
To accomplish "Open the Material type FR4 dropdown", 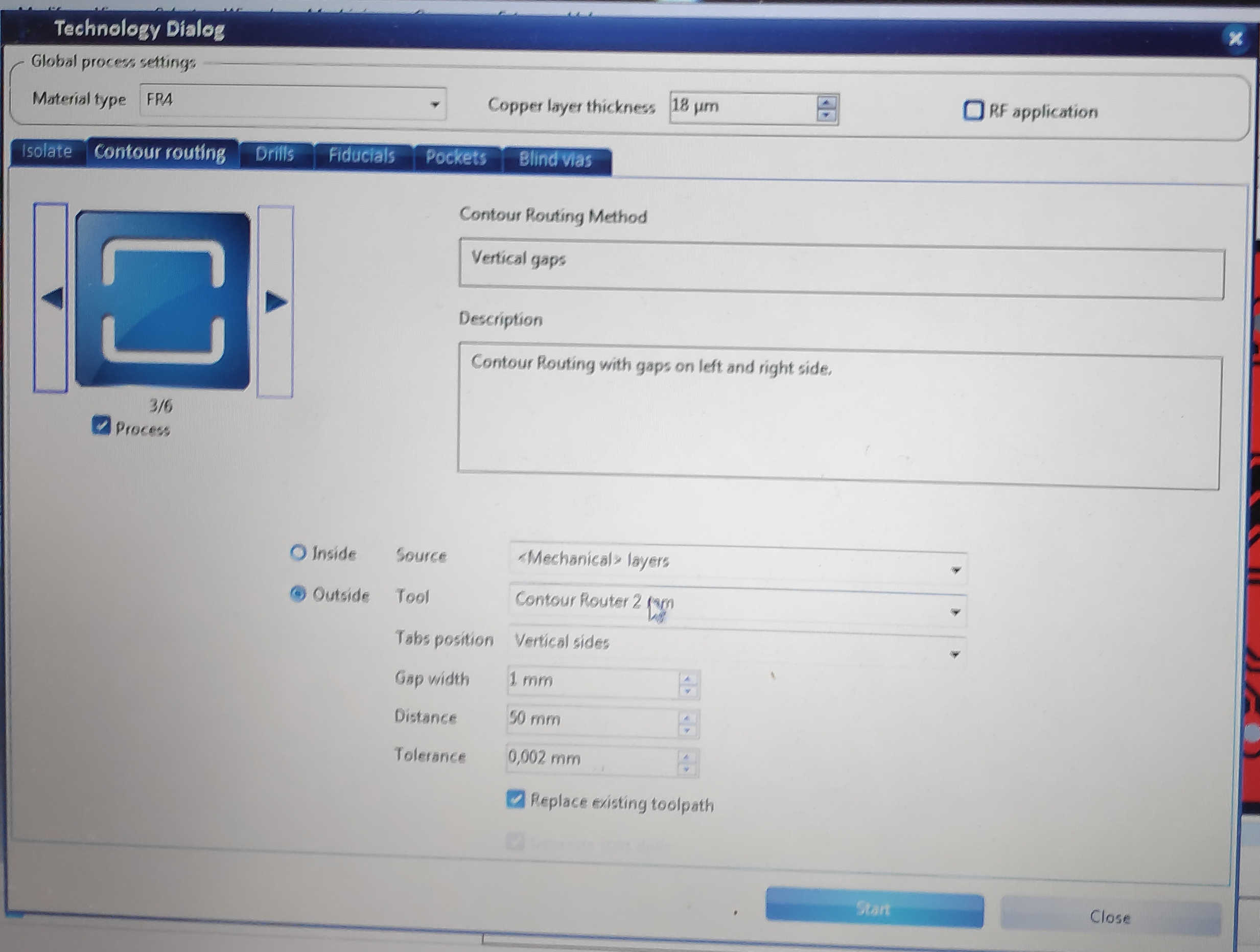I will tap(435, 104).
